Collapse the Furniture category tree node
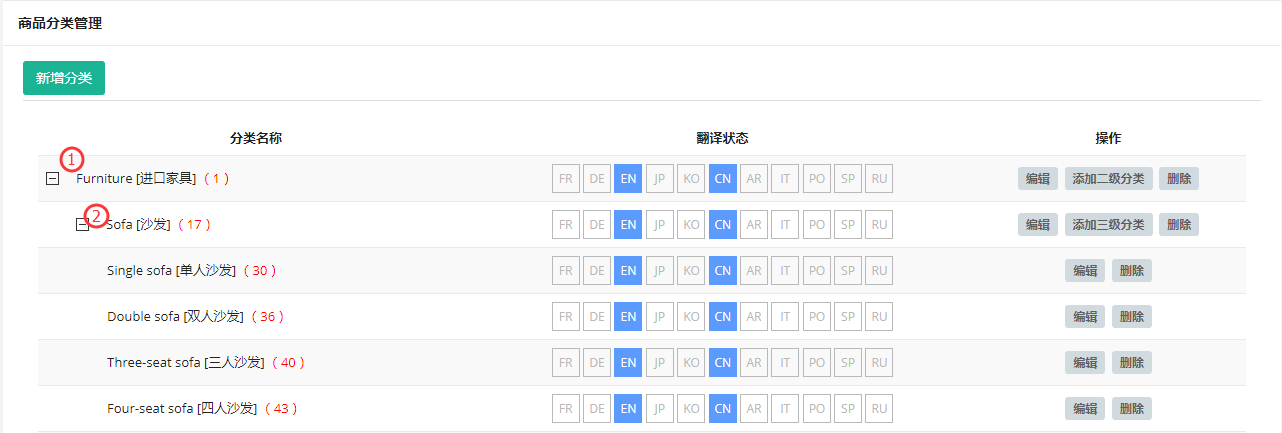Screen dimensions: 1282x433 coord(53,179)
